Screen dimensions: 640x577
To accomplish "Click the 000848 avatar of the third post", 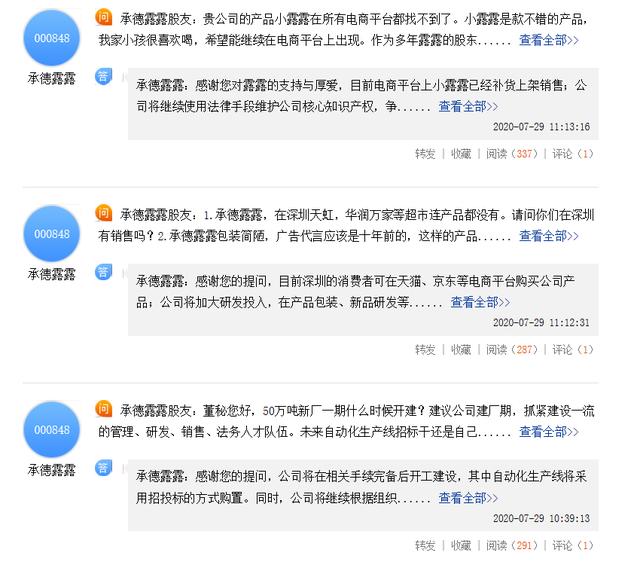I will pyautogui.click(x=52, y=428).
